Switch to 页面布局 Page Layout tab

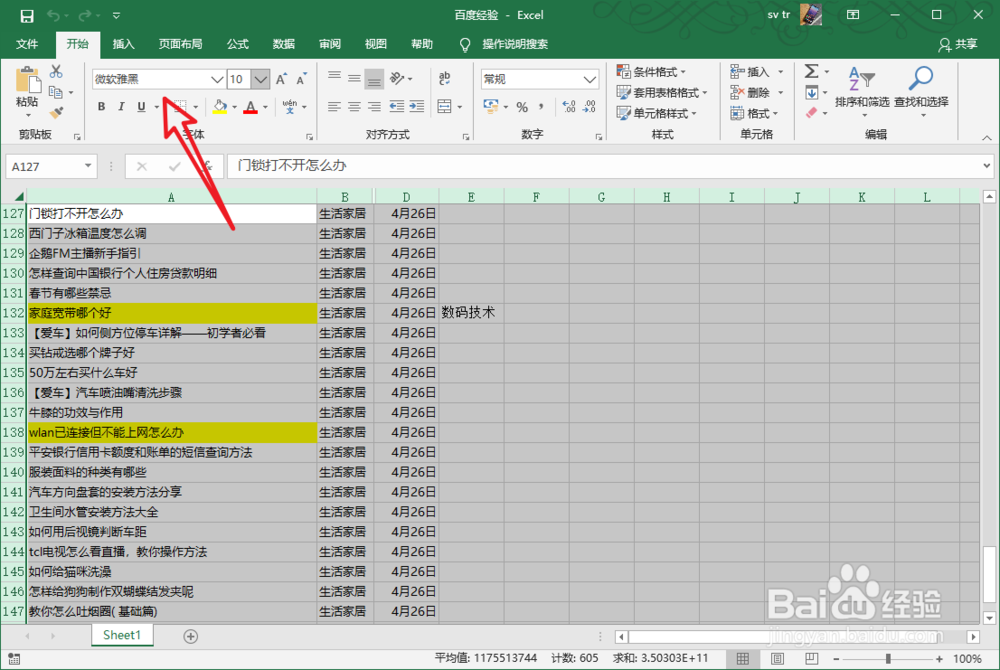[x=180, y=44]
